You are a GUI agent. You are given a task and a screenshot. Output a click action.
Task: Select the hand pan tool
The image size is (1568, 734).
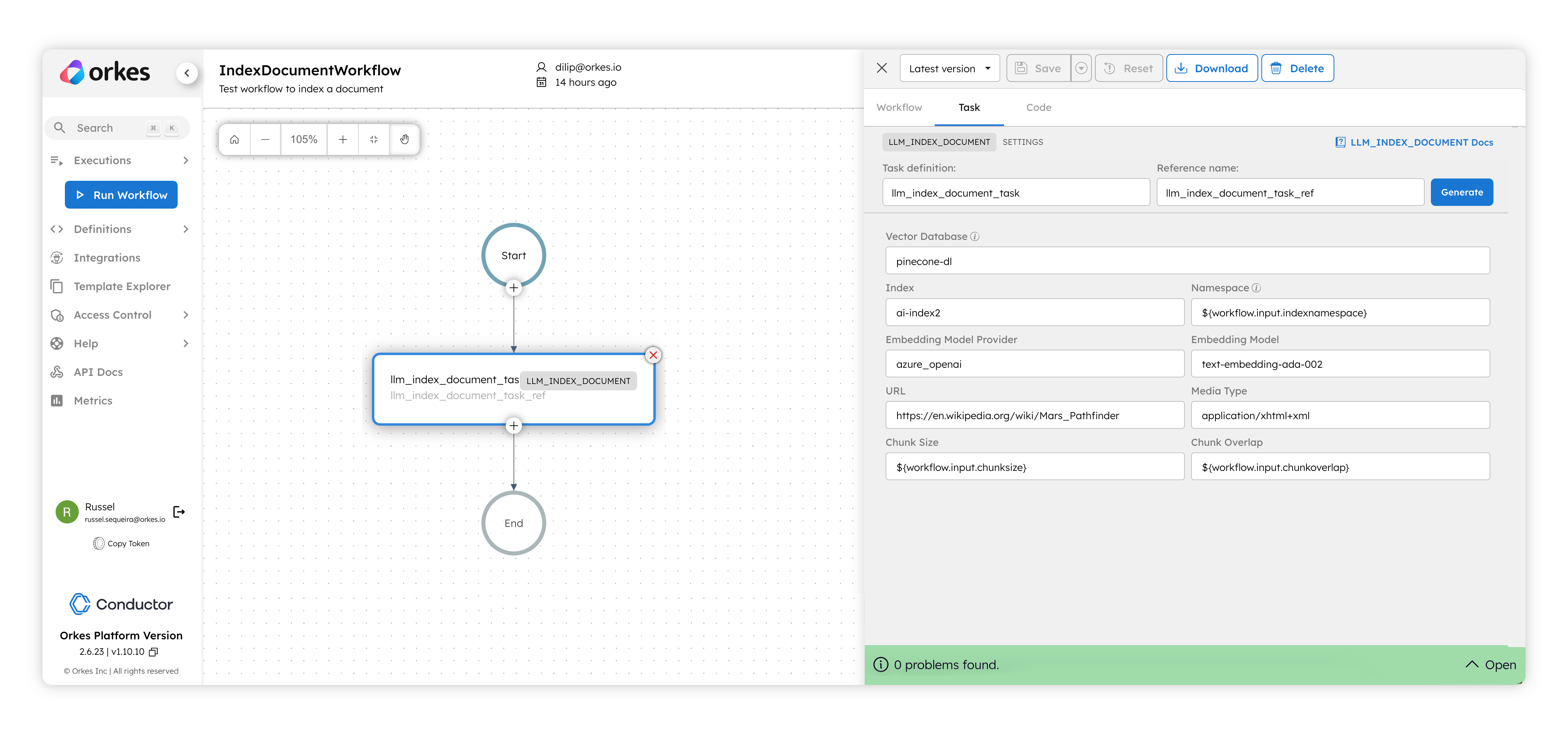[405, 139]
